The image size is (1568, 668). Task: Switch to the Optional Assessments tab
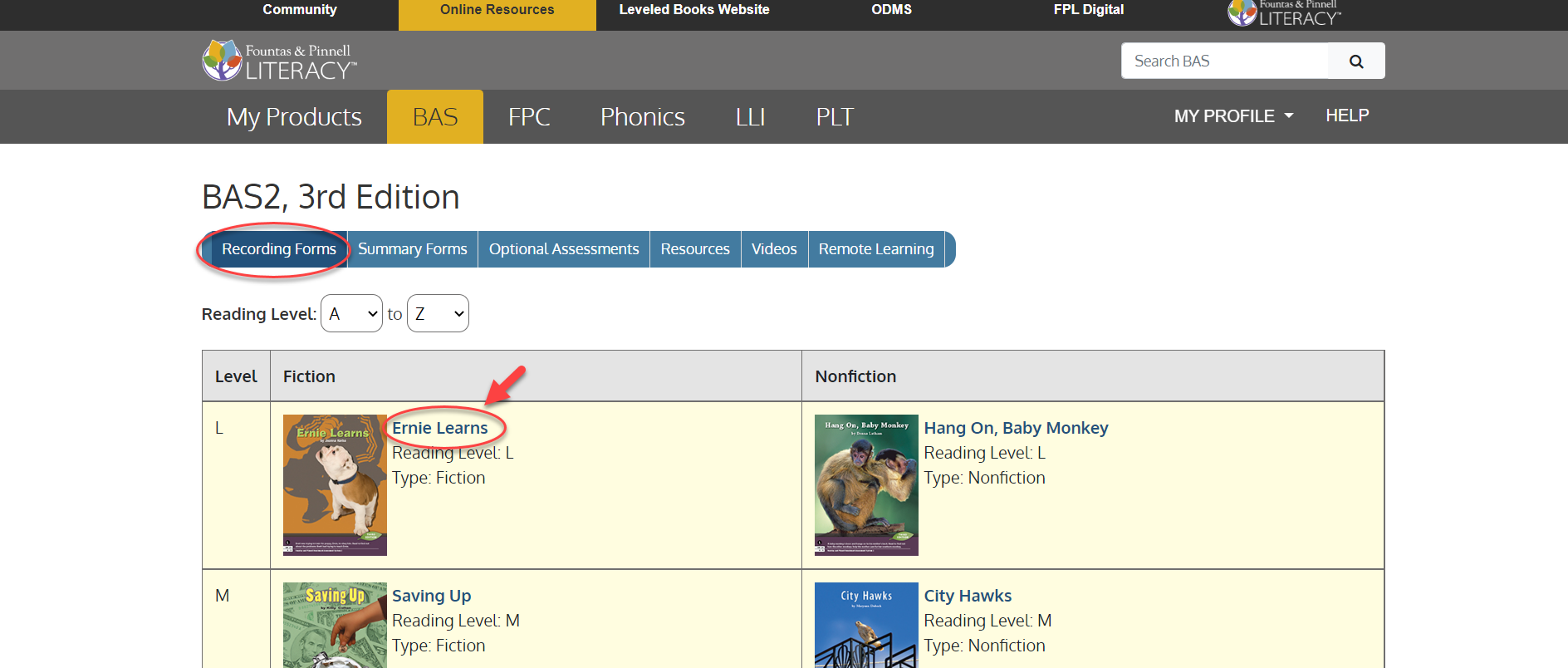(x=563, y=249)
